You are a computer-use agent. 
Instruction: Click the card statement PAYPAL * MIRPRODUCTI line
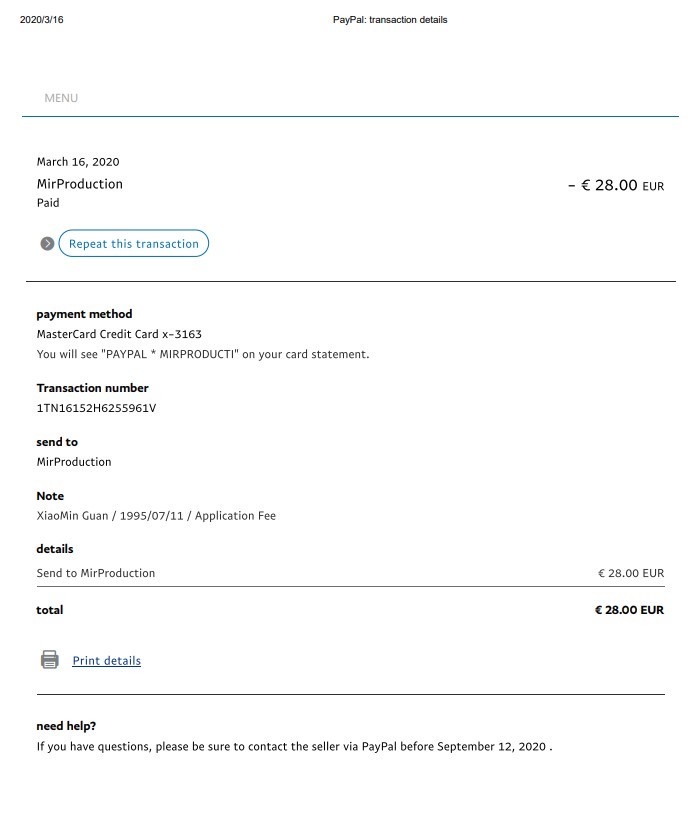203,354
